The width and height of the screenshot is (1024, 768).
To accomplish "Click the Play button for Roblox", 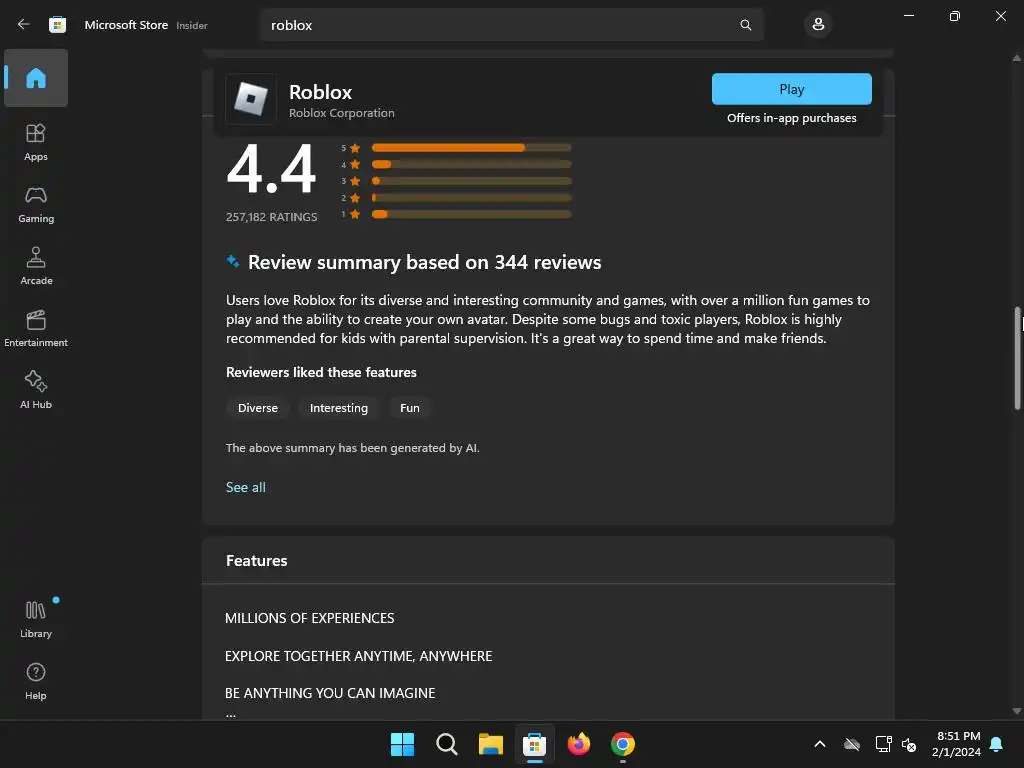I will tap(792, 89).
